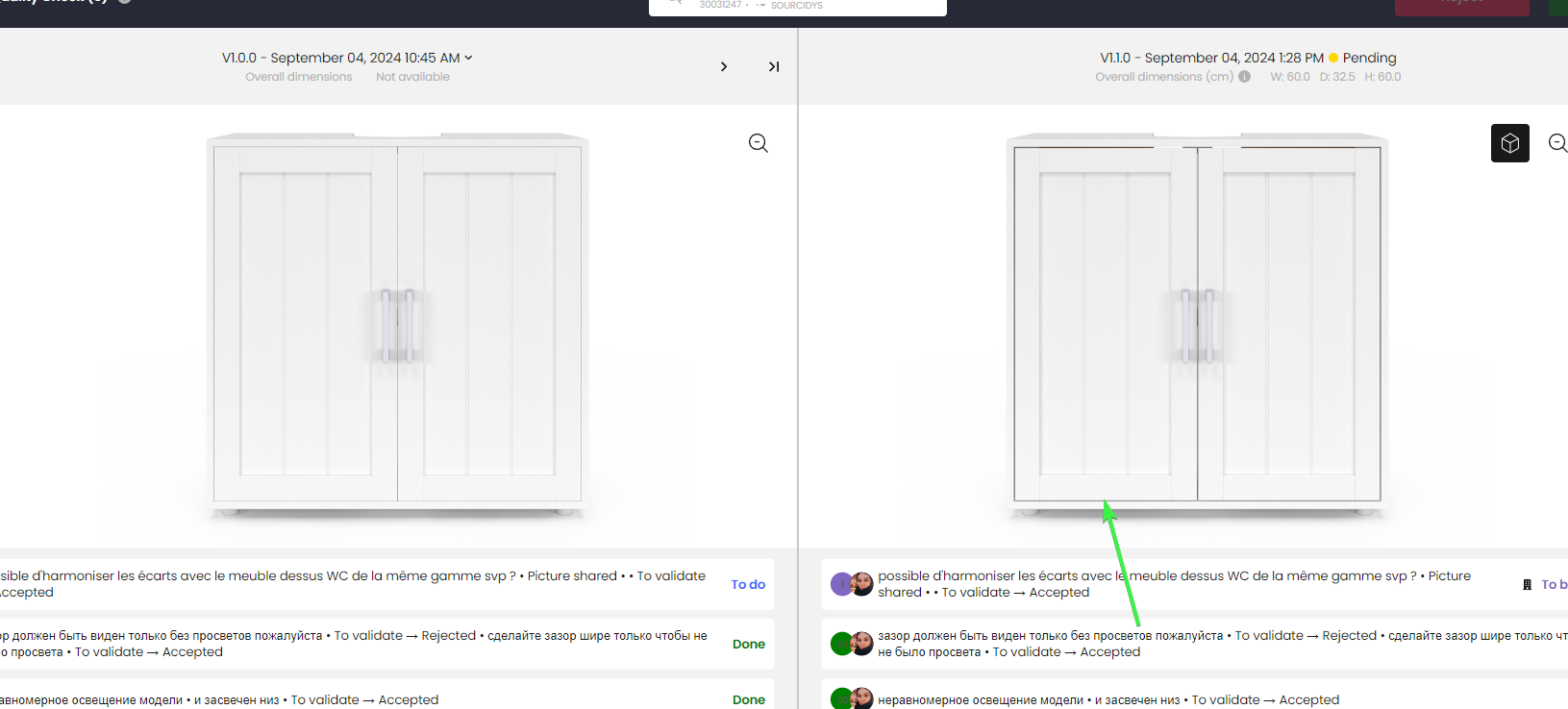Click the 'W: 60.0' dimension value
The height and width of the screenshot is (709, 1568).
click(x=1290, y=77)
